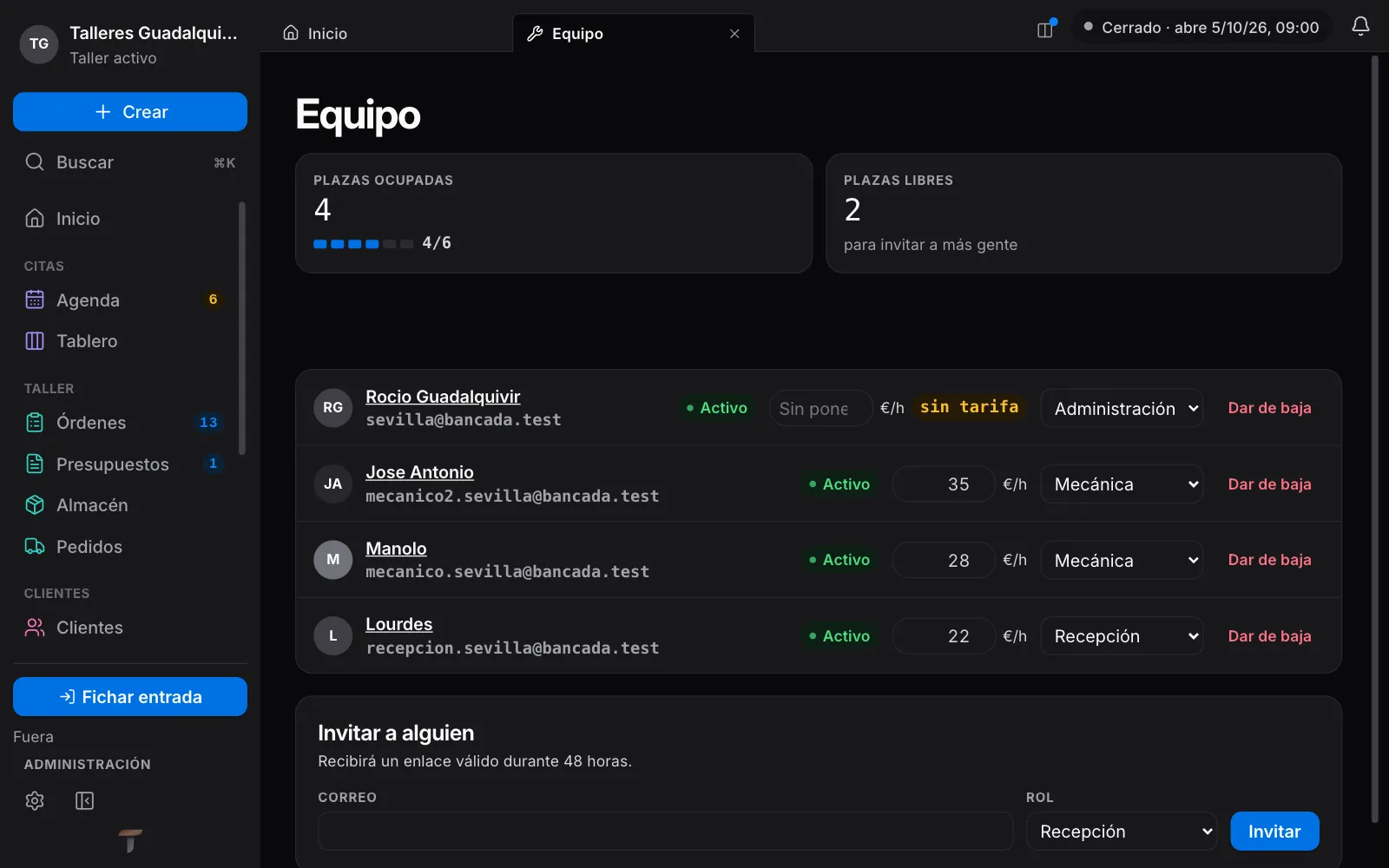Image resolution: width=1389 pixels, height=868 pixels.
Task: Click the Agenda calendar icon
Action: tap(35, 299)
